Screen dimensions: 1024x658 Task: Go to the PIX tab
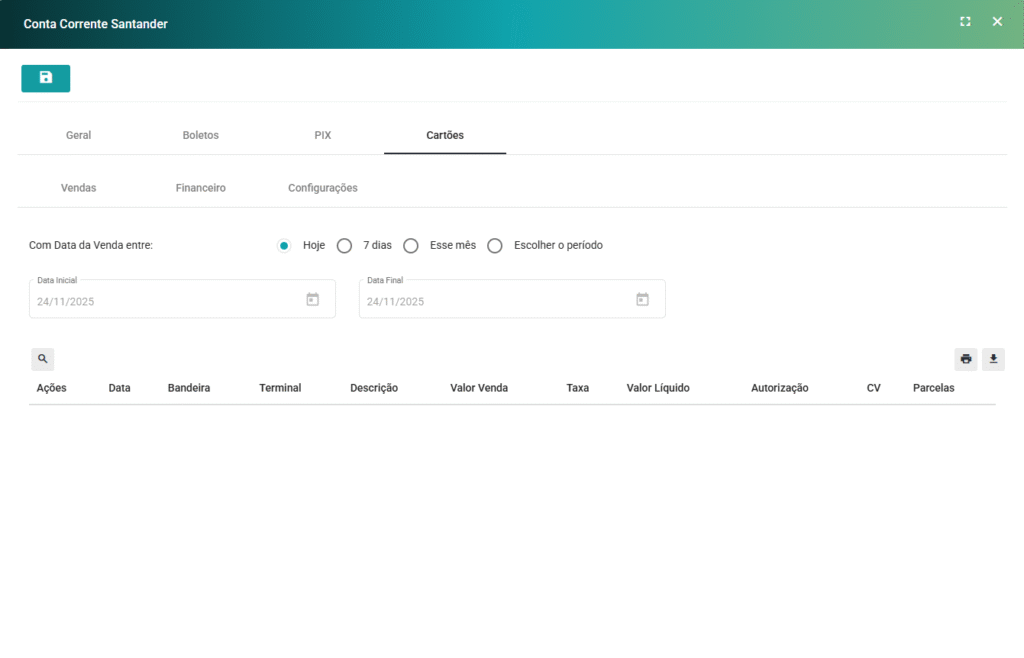[322, 135]
